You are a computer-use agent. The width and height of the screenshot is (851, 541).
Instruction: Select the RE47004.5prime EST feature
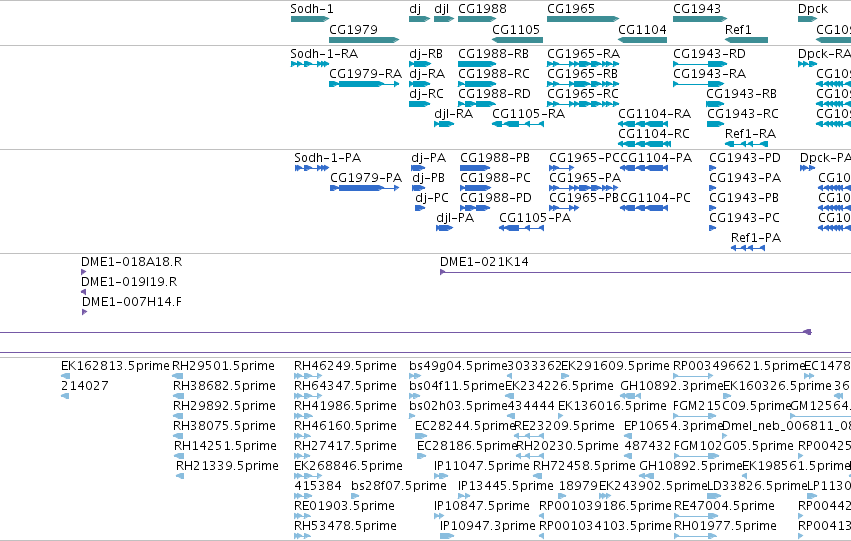coord(696,516)
